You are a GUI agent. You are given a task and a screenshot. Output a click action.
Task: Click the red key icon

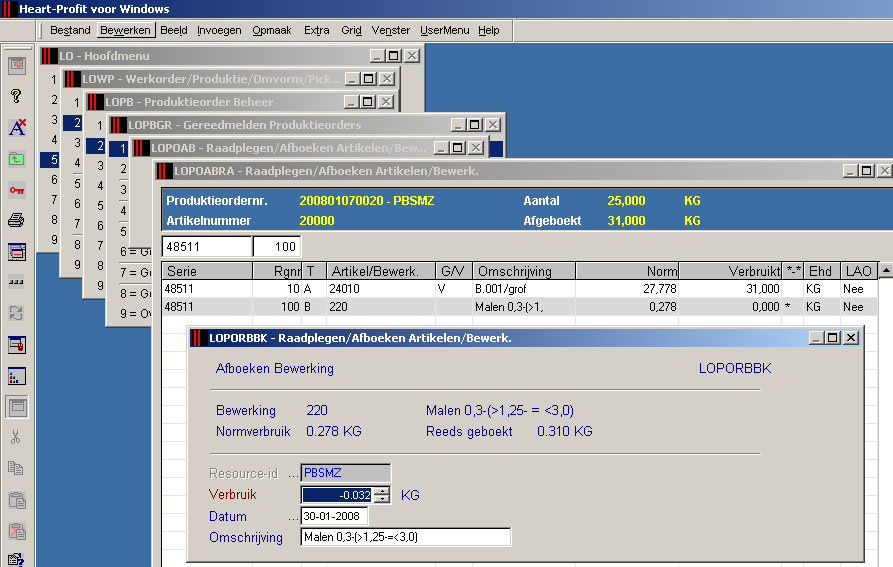[x=17, y=190]
